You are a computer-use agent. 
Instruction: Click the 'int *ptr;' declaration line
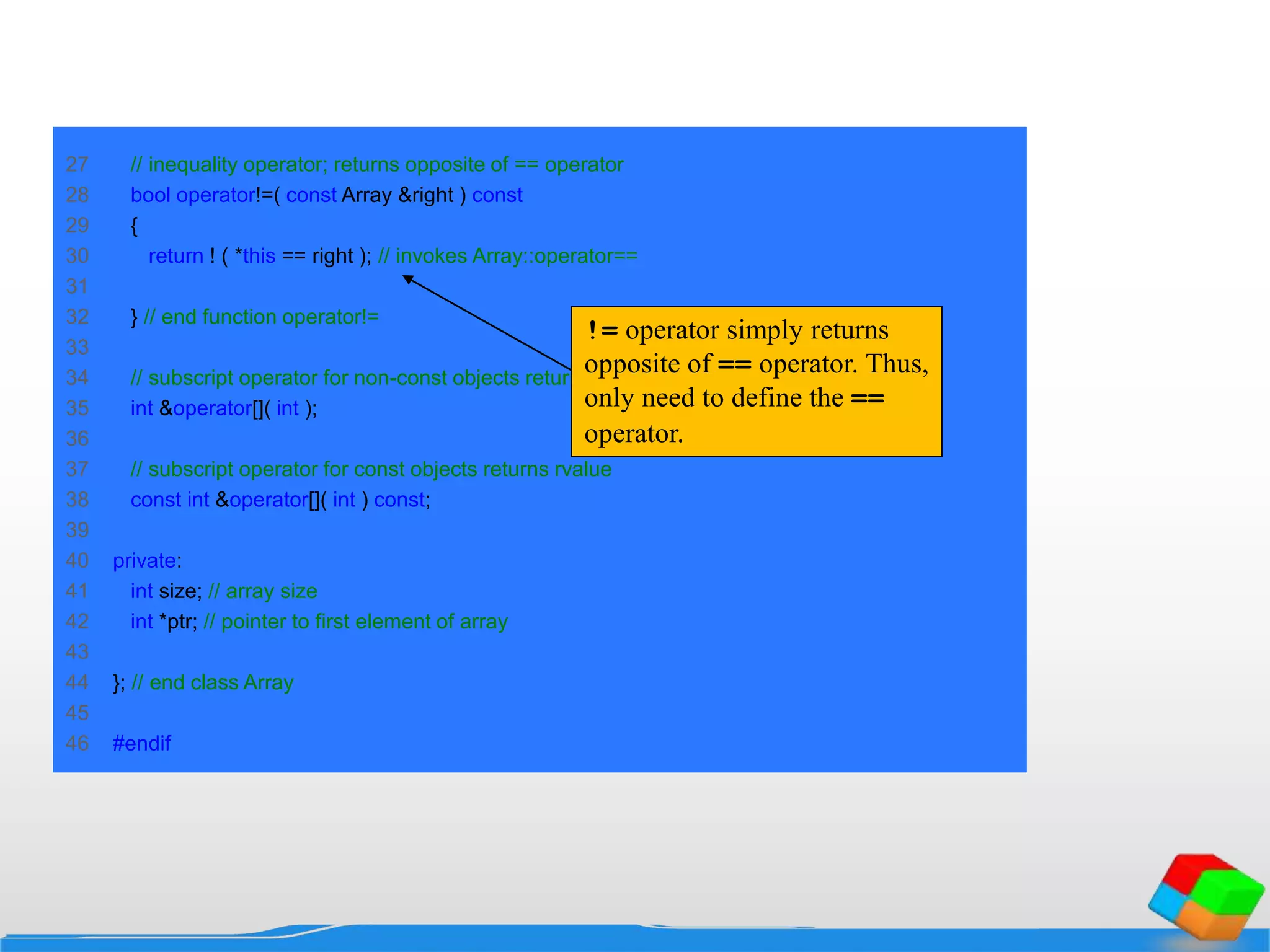pos(164,622)
